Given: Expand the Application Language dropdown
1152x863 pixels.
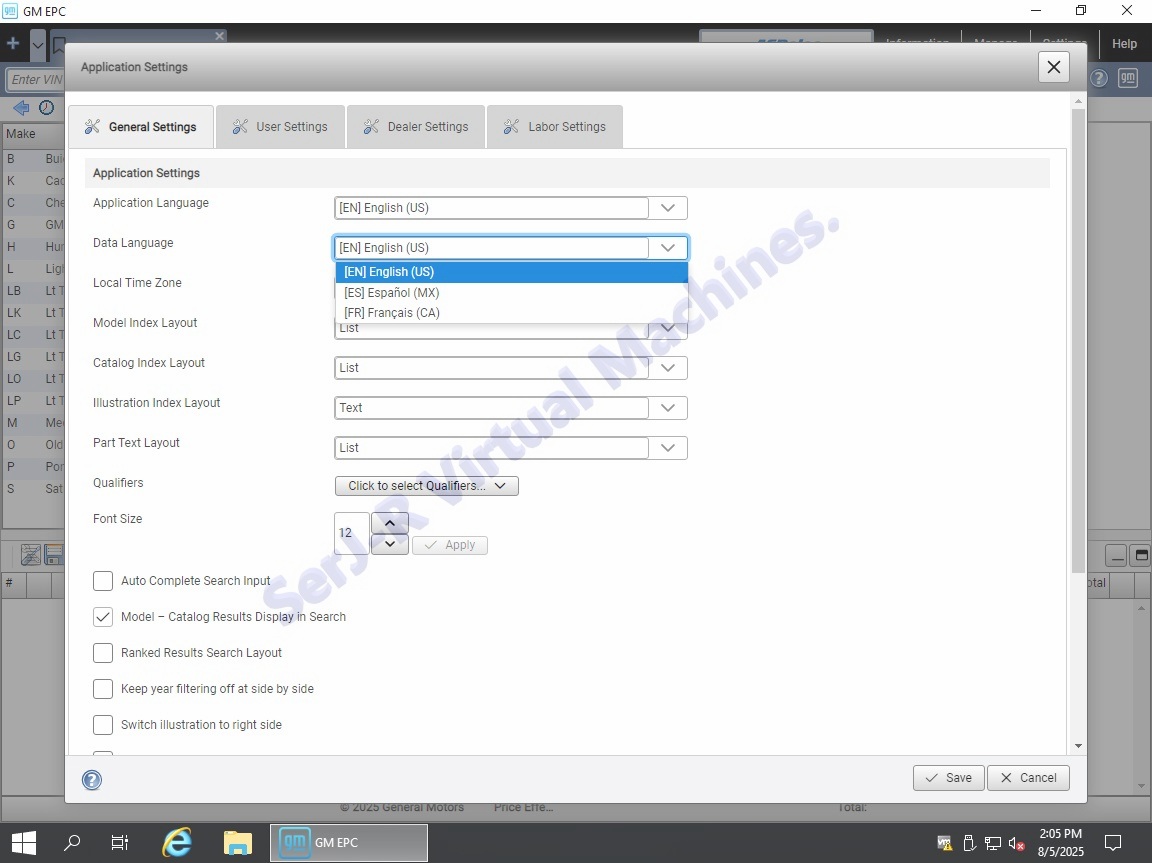Looking at the screenshot, I should point(668,208).
